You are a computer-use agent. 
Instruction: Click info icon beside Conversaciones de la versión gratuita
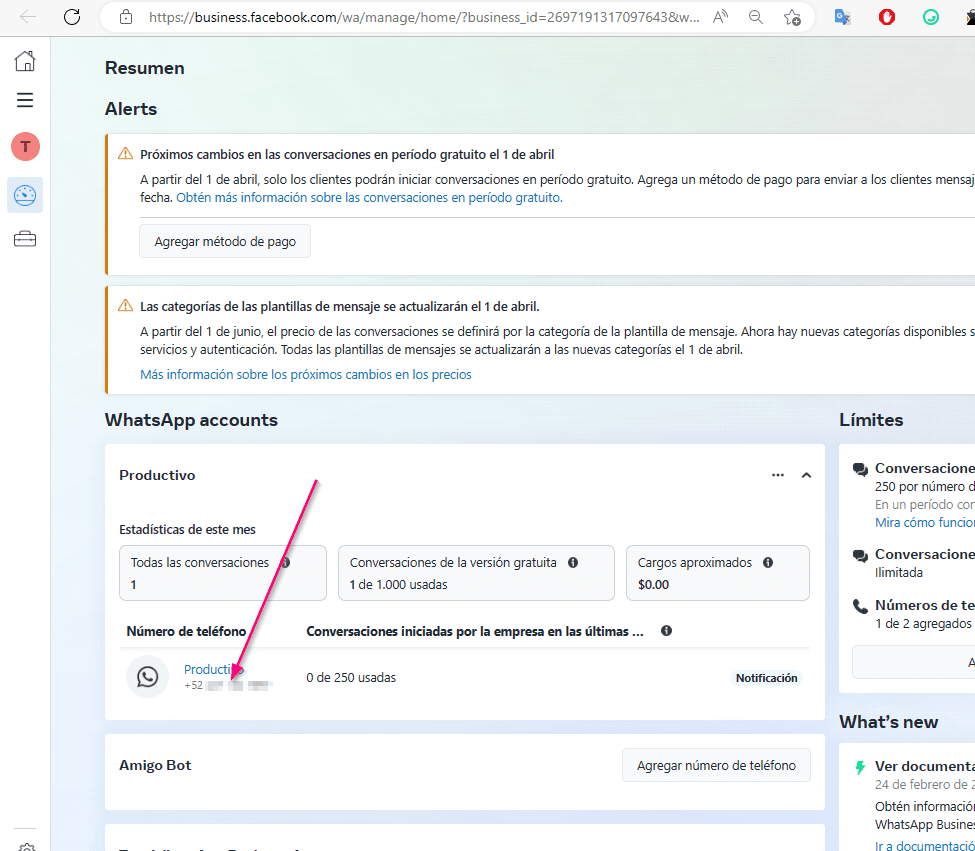(573, 563)
